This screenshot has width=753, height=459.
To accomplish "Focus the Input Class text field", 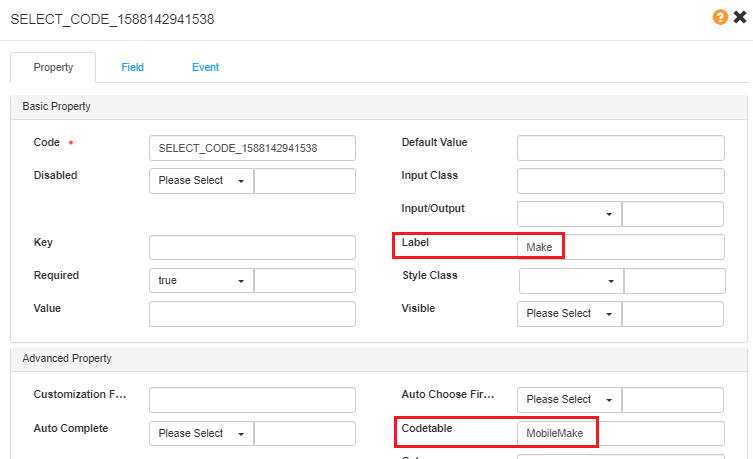I will pyautogui.click(x=620, y=181).
